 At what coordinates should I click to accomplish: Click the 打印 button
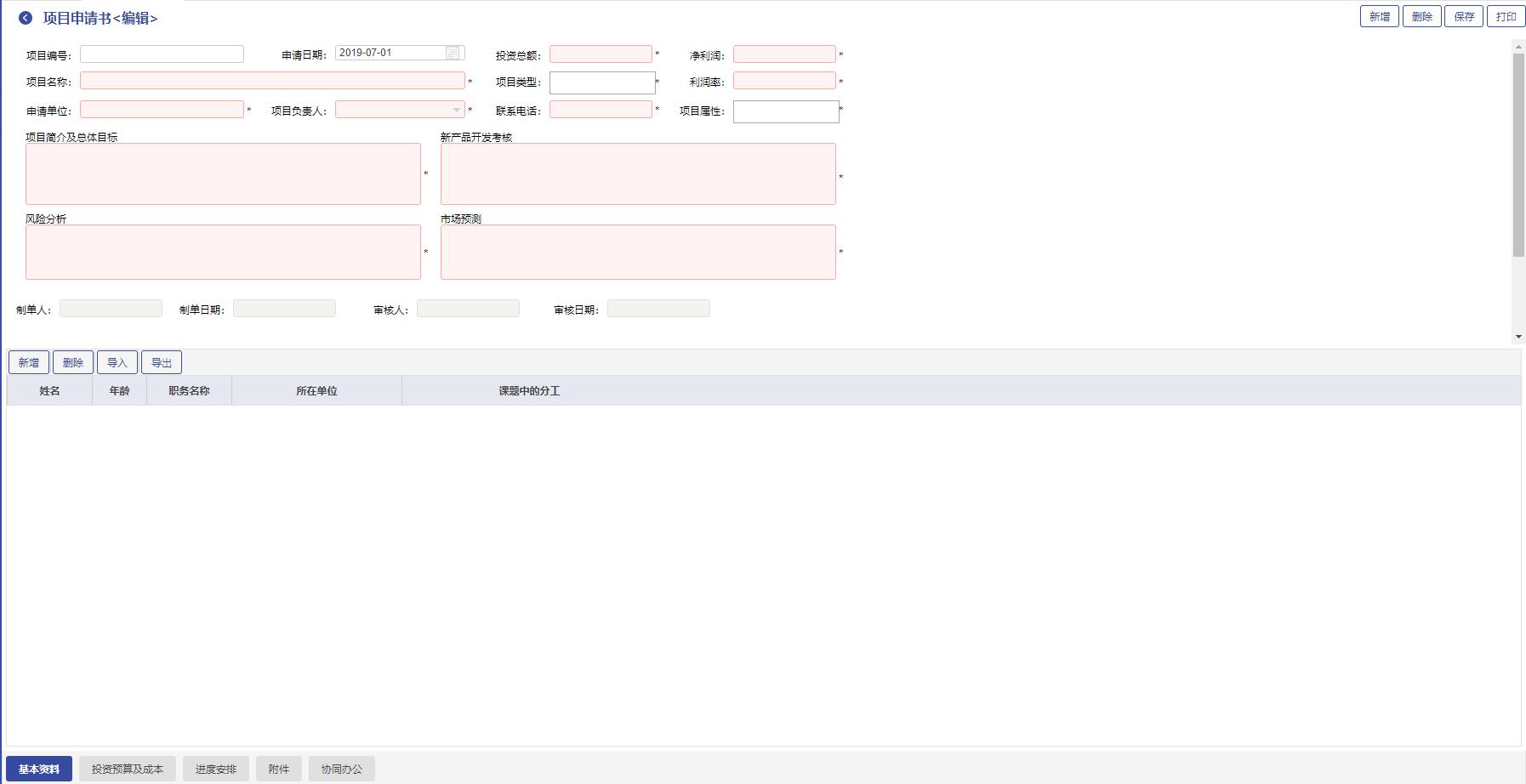click(x=1506, y=17)
